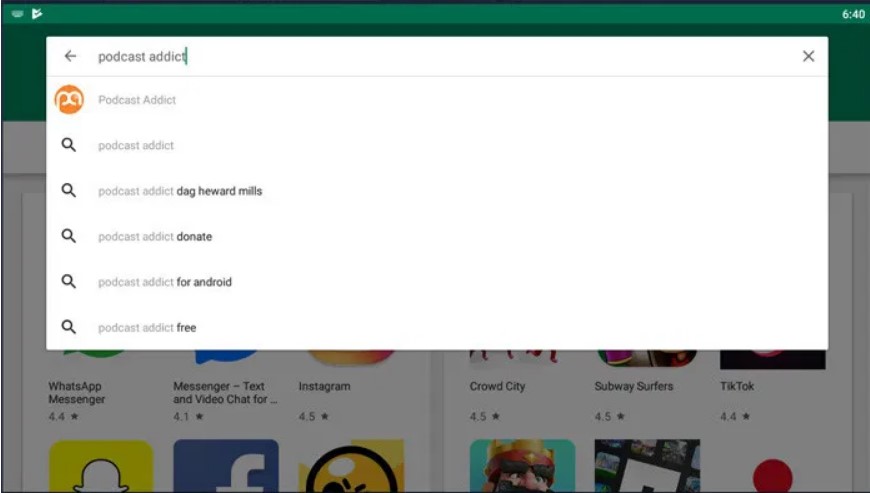Open the TikTok app listing

click(x=772, y=388)
